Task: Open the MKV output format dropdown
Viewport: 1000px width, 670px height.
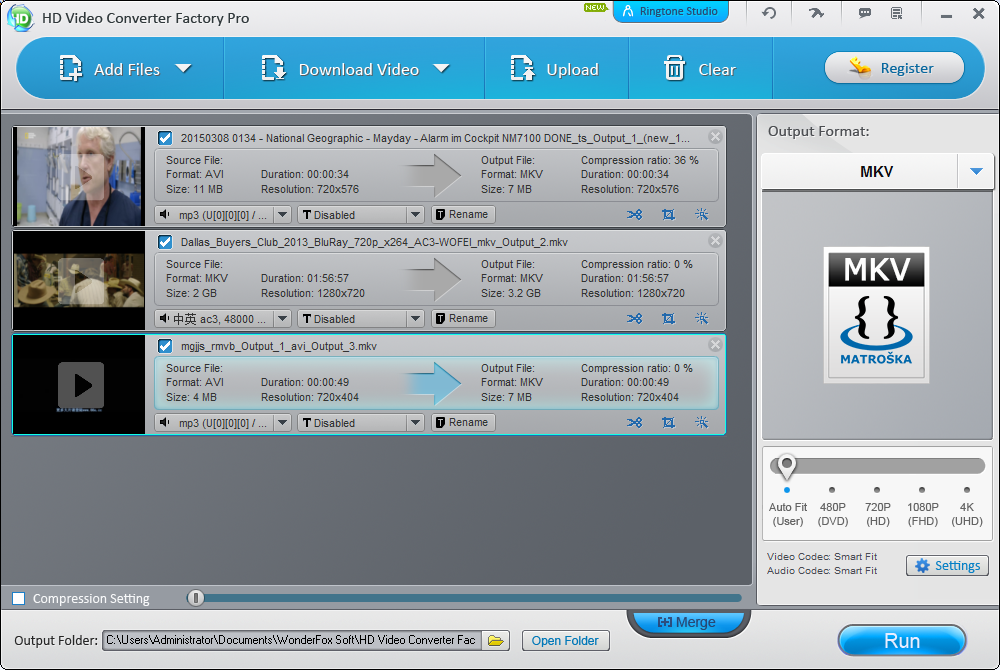Action: coord(976,171)
